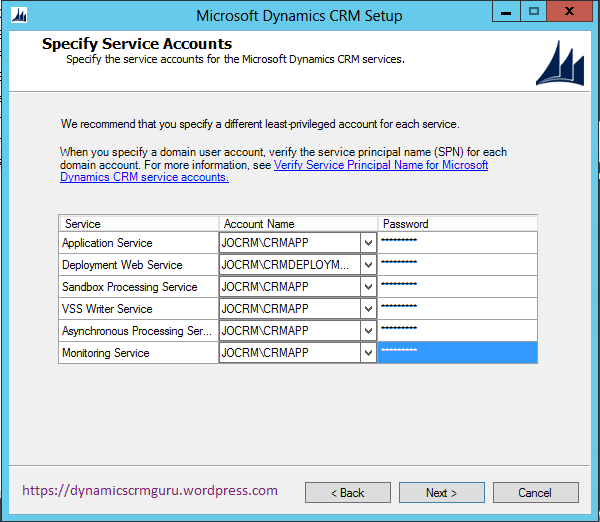Go back with the Back button
Viewport: 600px width, 522px height.
click(348, 493)
